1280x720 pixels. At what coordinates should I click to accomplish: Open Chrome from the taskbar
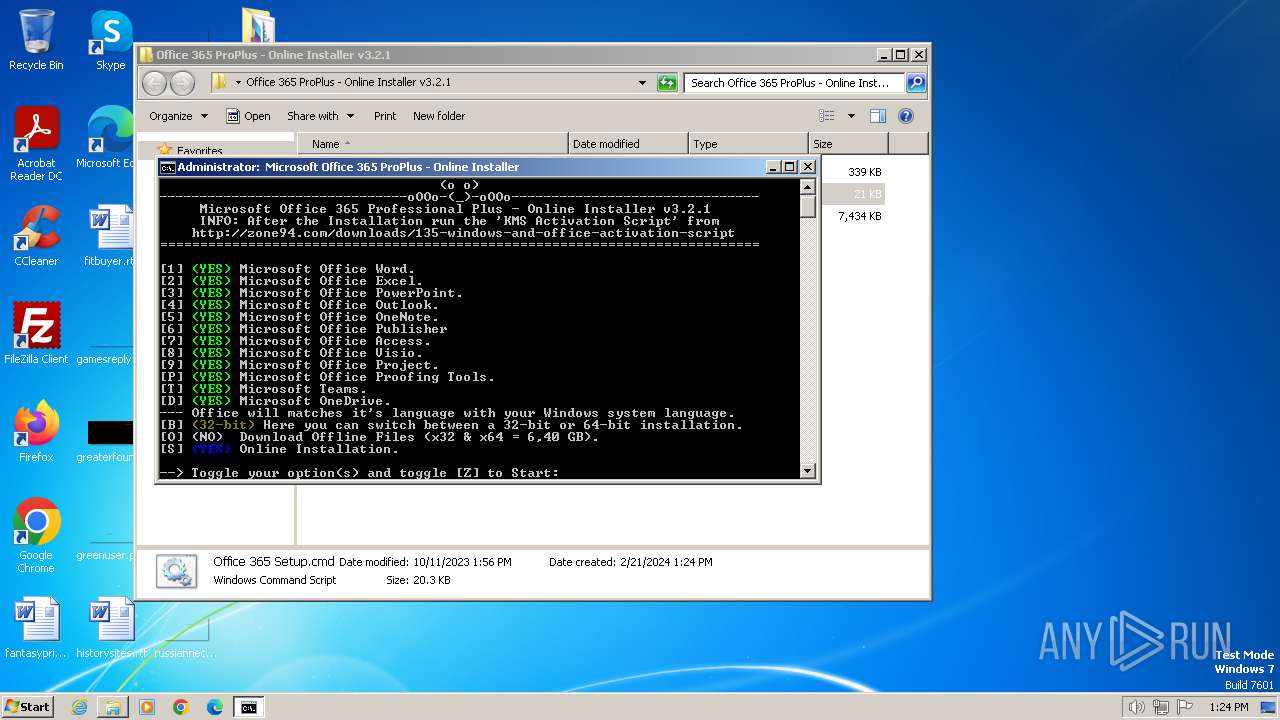181,707
